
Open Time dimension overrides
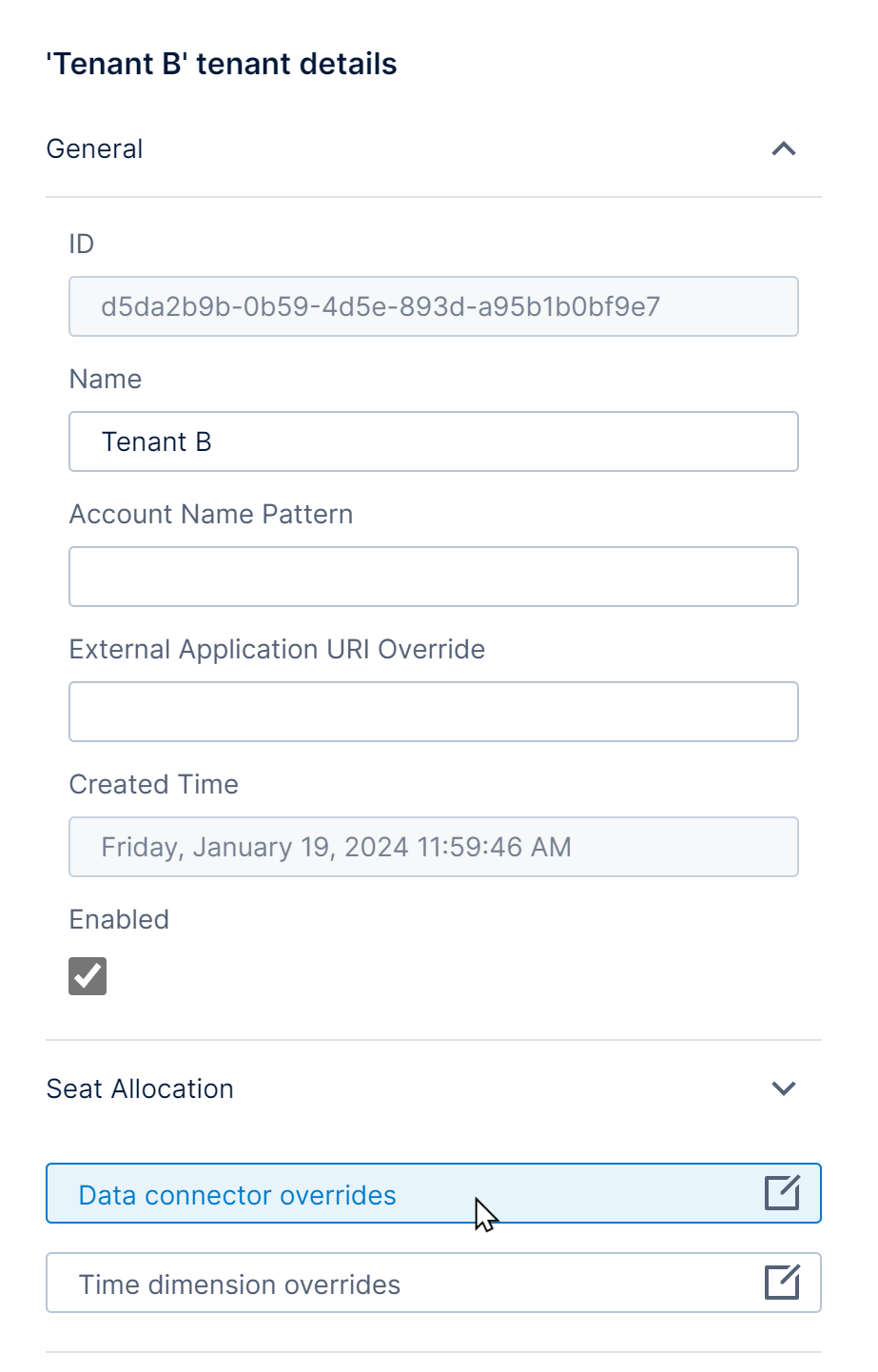(240, 1284)
